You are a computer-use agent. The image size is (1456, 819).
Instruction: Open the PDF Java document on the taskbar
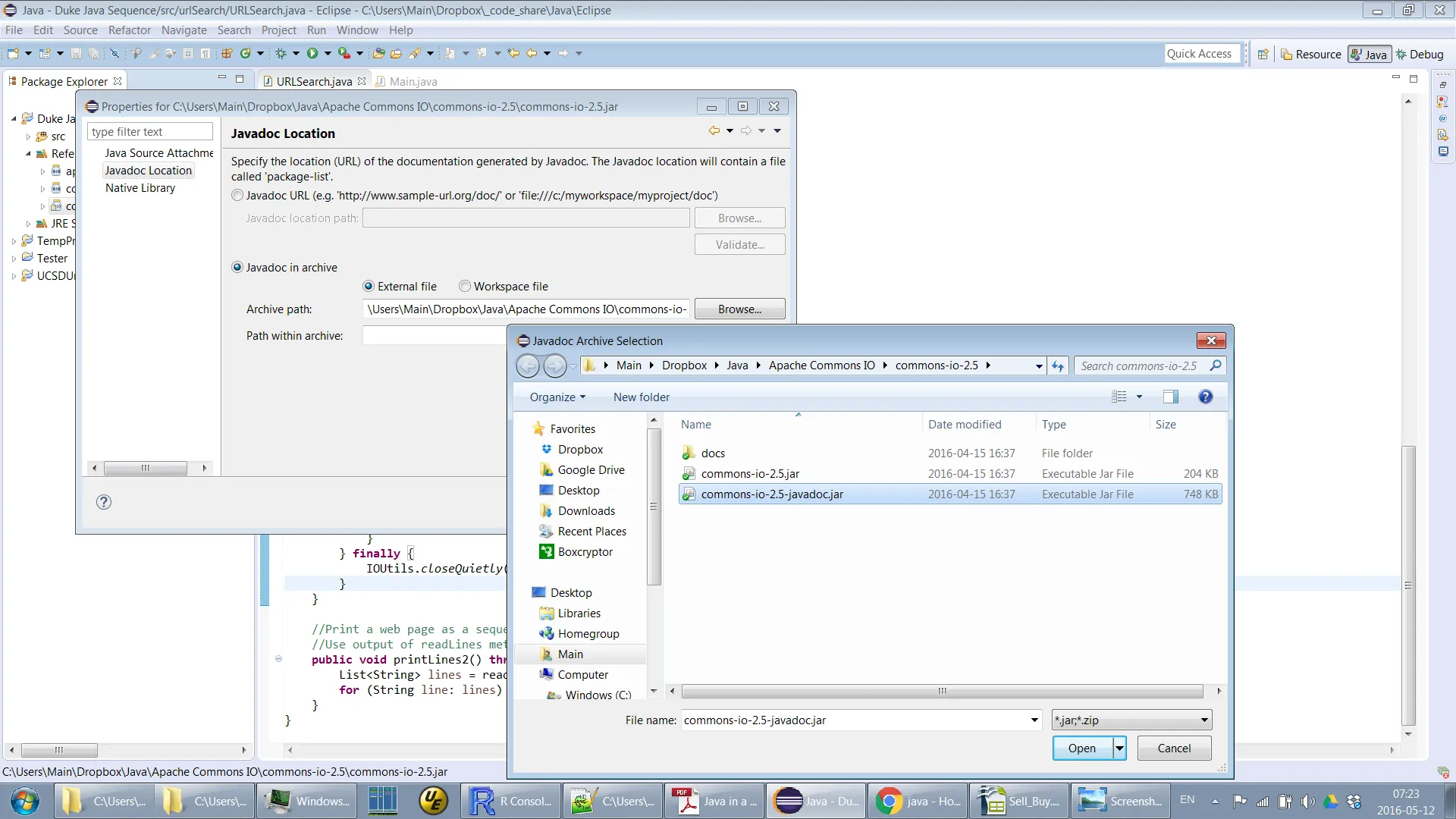(x=715, y=801)
